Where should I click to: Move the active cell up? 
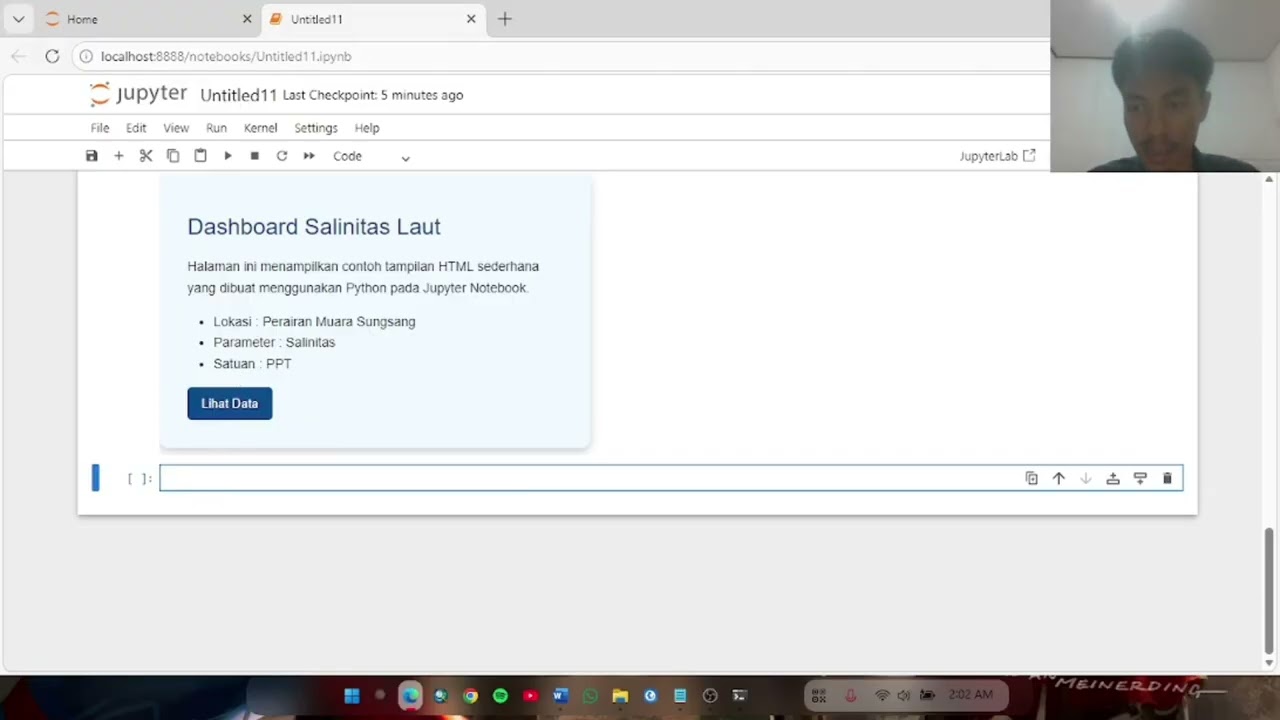[1059, 479]
